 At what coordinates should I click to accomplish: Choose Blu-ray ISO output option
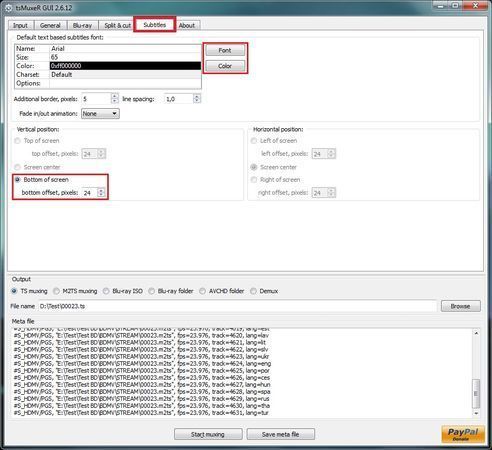click(106, 291)
